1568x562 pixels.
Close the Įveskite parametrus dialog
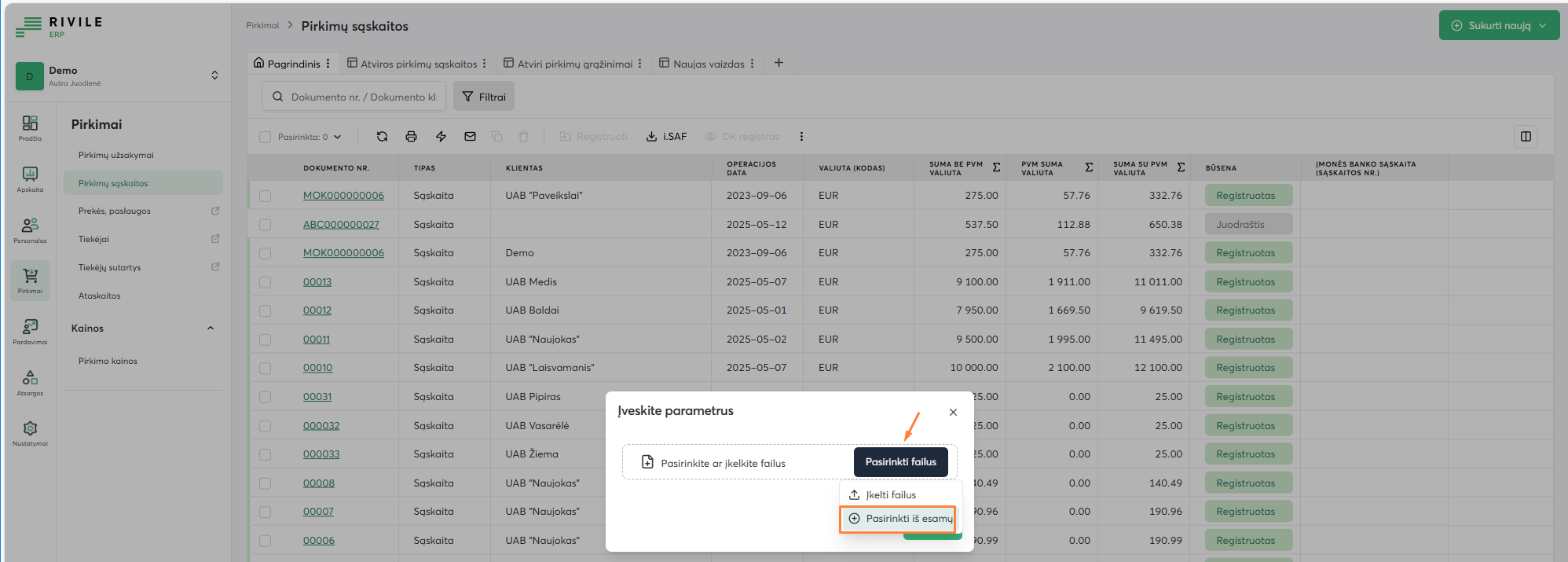coord(953,413)
